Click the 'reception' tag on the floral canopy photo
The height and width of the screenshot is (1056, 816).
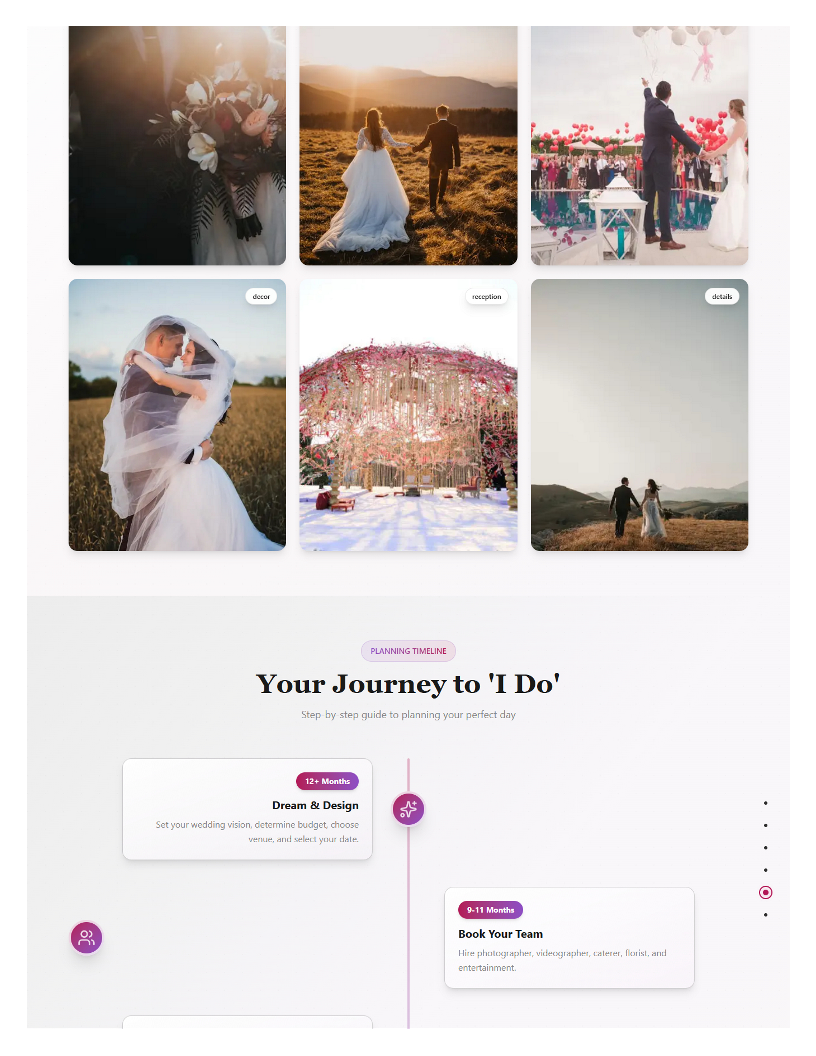(x=486, y=296)
